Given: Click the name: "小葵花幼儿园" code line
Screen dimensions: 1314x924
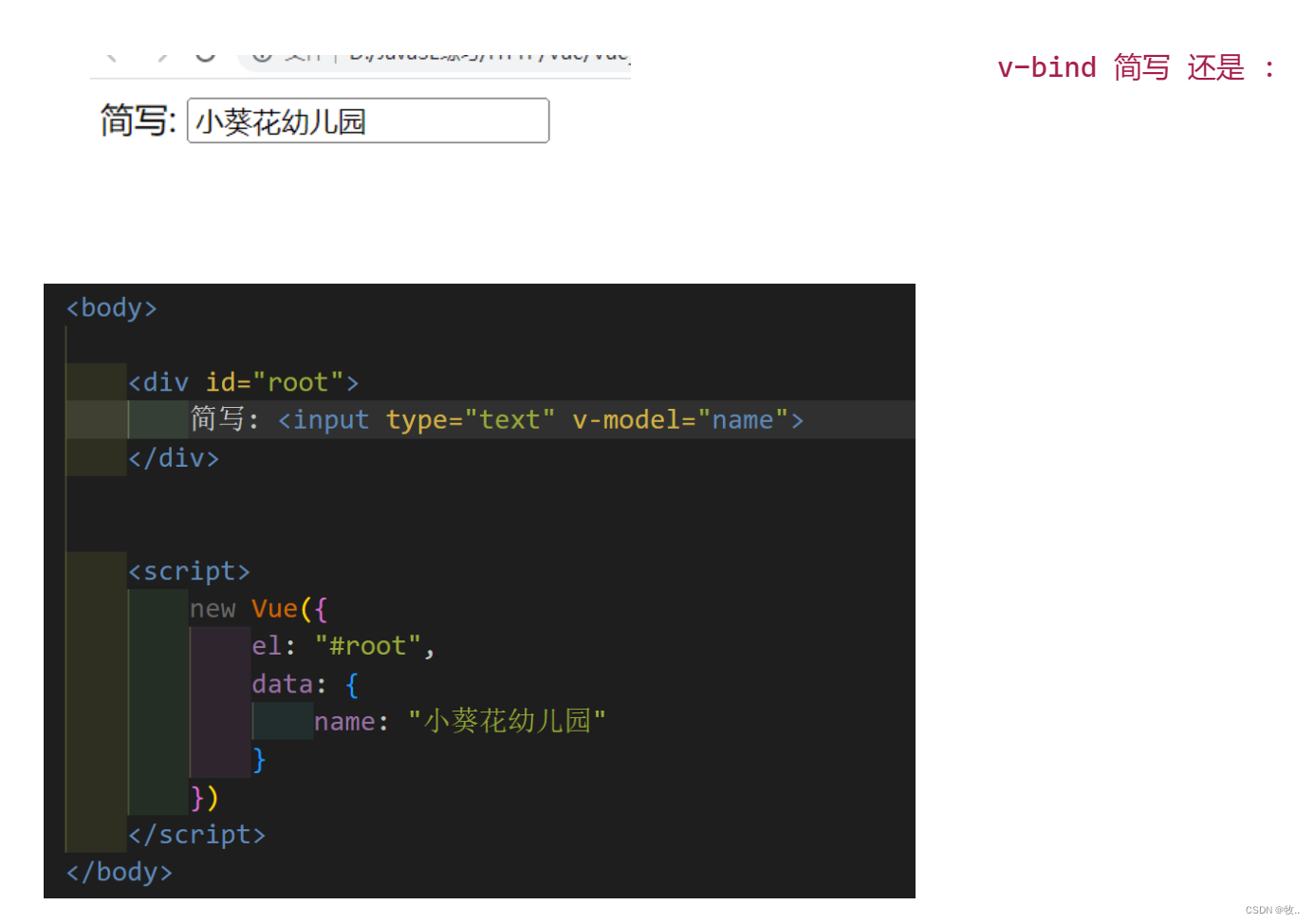Looking at the screenshot, I should 460,721.
